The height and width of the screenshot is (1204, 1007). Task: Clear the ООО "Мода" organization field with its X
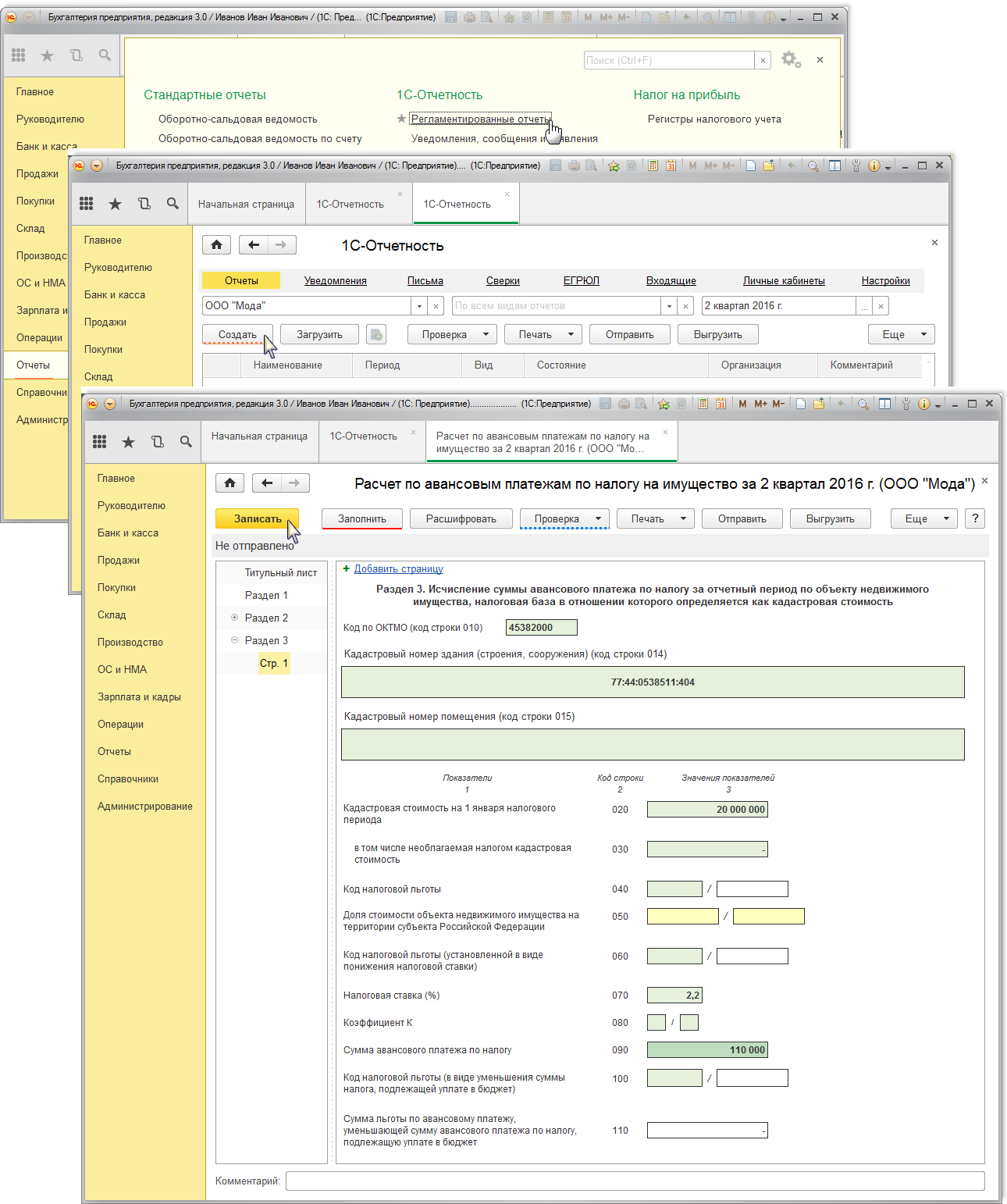coord(436,306)
